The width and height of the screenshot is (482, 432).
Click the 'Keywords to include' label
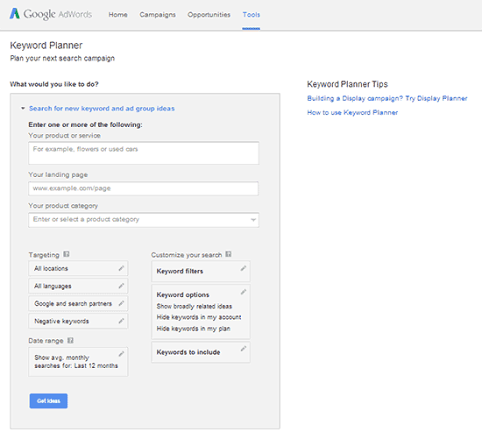[188, 352]
